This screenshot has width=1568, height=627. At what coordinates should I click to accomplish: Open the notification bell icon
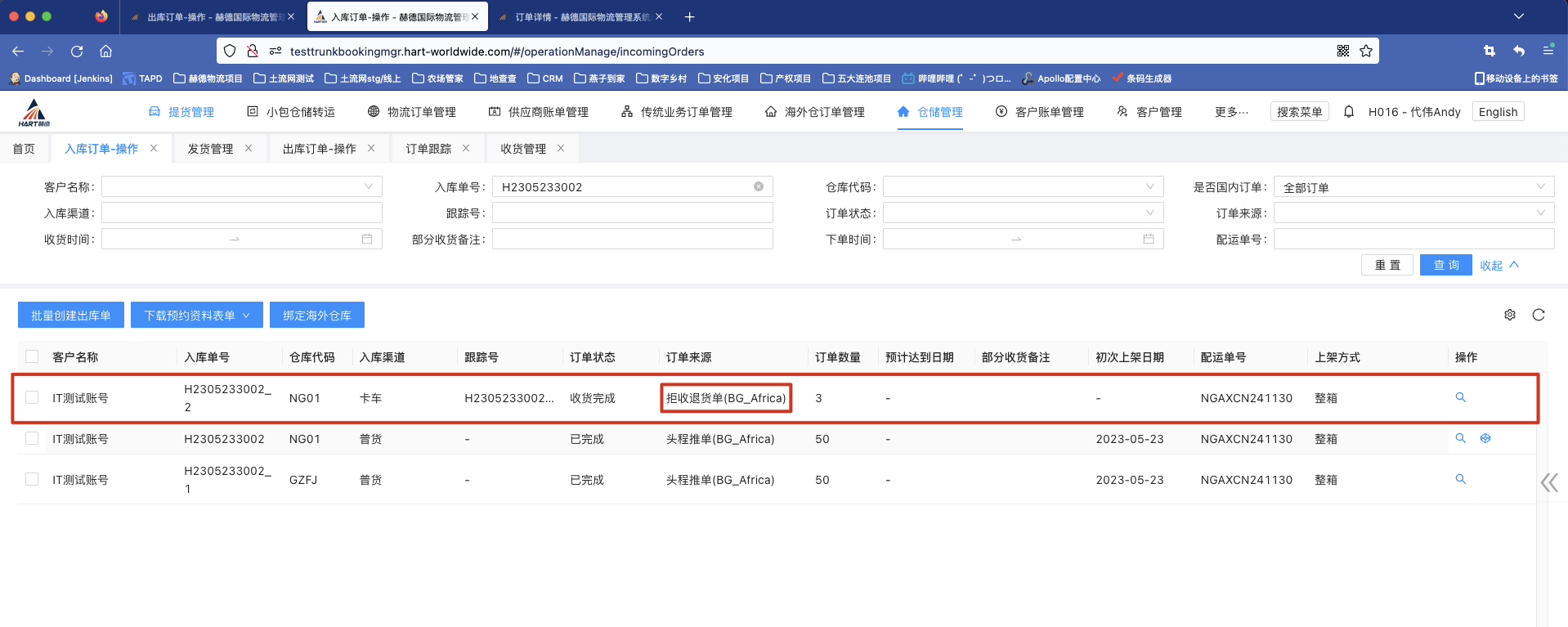[x=1348, y=111]
